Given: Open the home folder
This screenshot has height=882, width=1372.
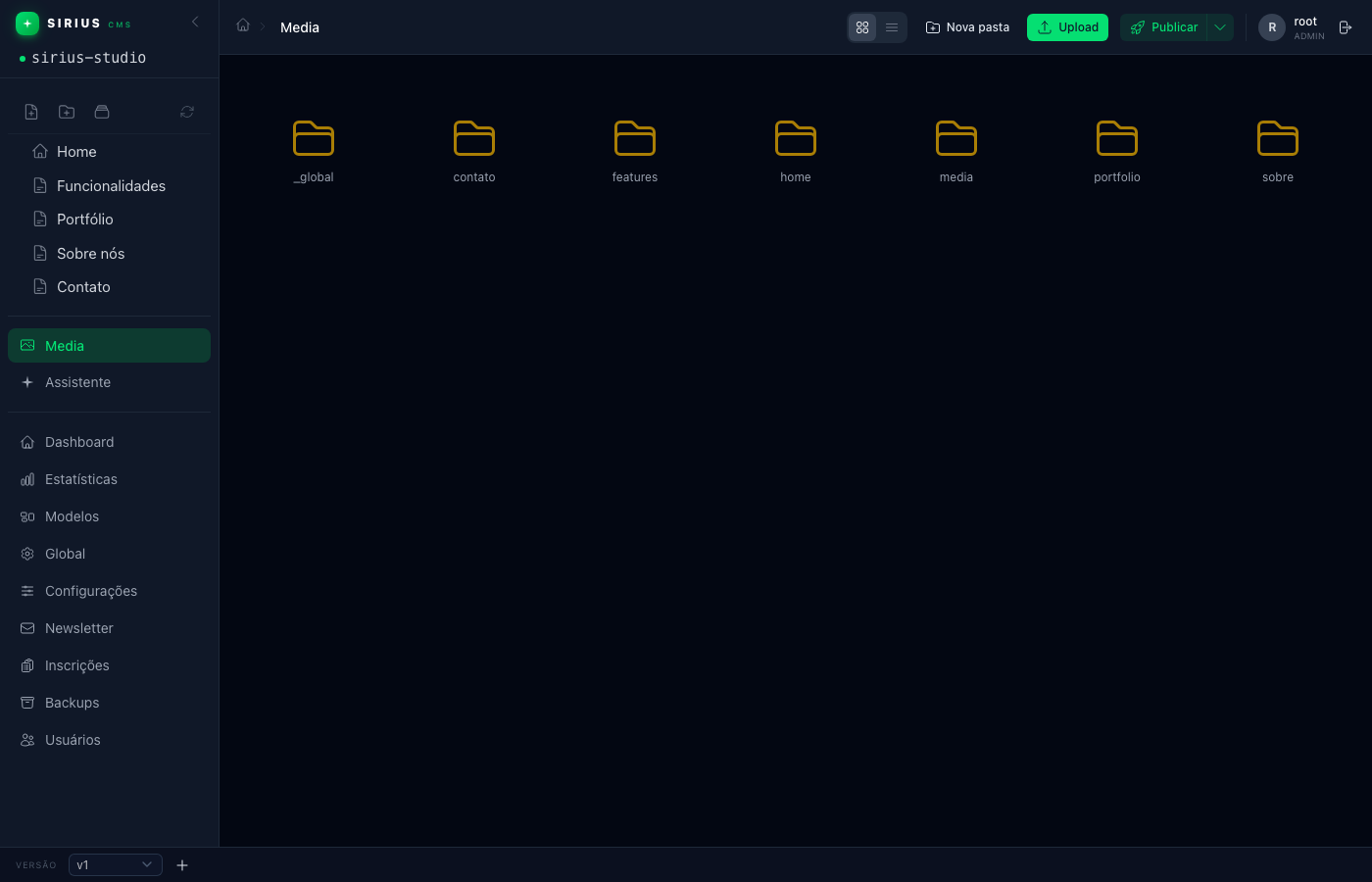Looking at the screenshot, I should click(796, 151).
